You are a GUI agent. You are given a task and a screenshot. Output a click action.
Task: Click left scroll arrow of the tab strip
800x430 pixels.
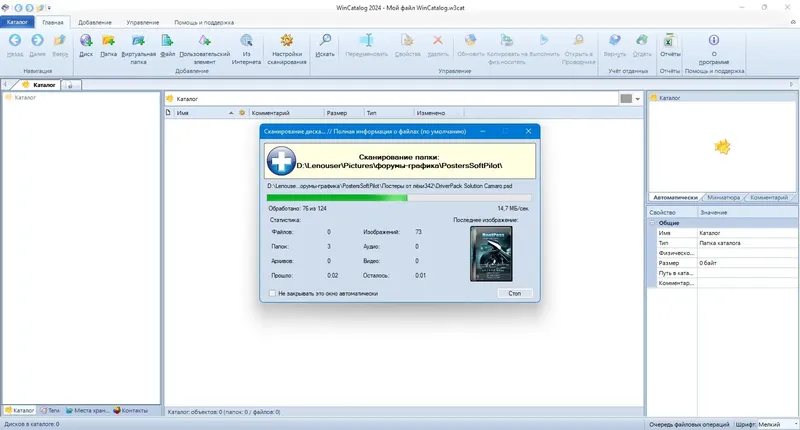pyautogui.click(x=5, y=85)
